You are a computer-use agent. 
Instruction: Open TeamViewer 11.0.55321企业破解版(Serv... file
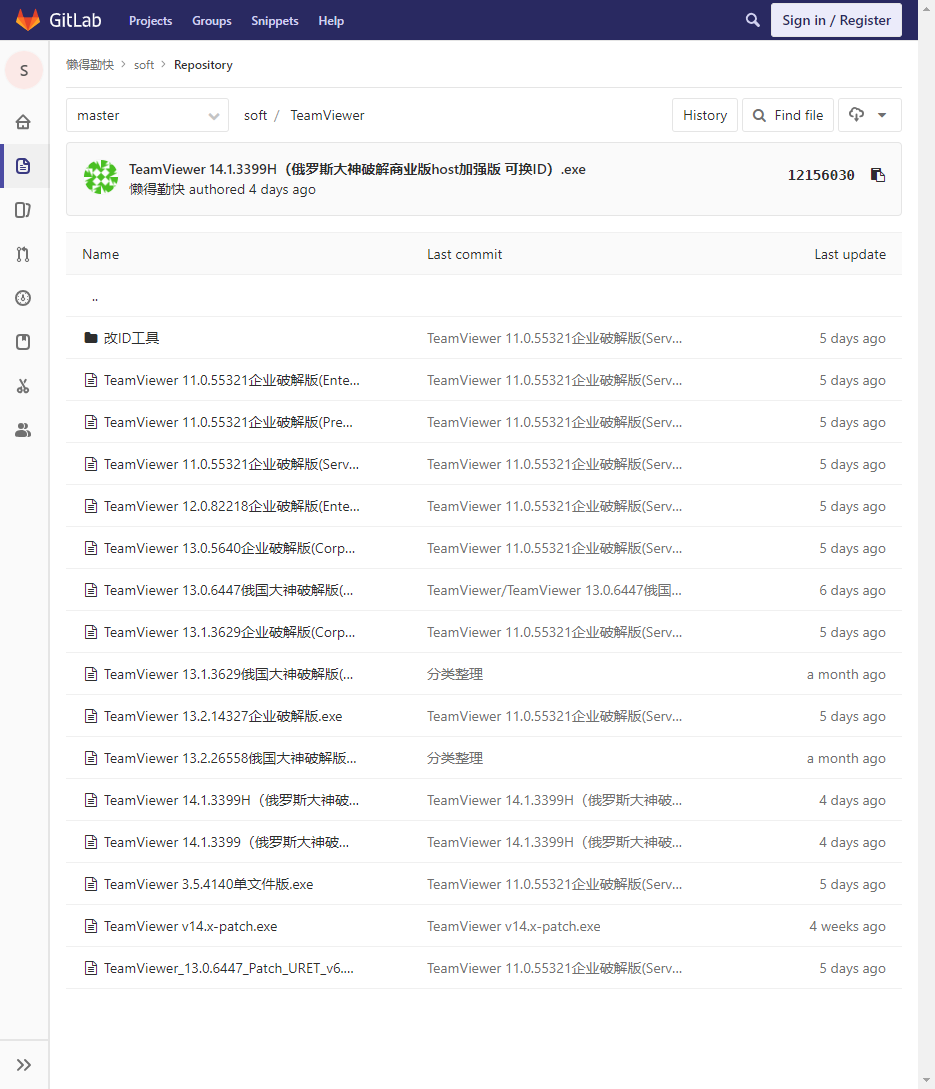click(231, 465)
